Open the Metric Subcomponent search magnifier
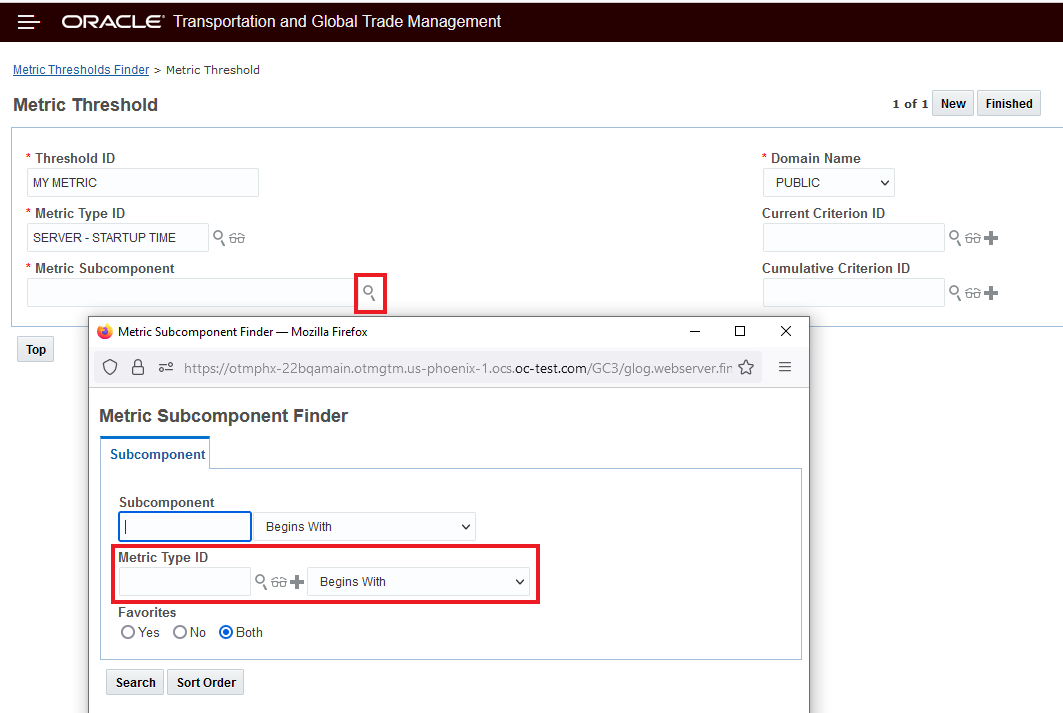This screenshot has height=713, width=1063. (369, 293)
